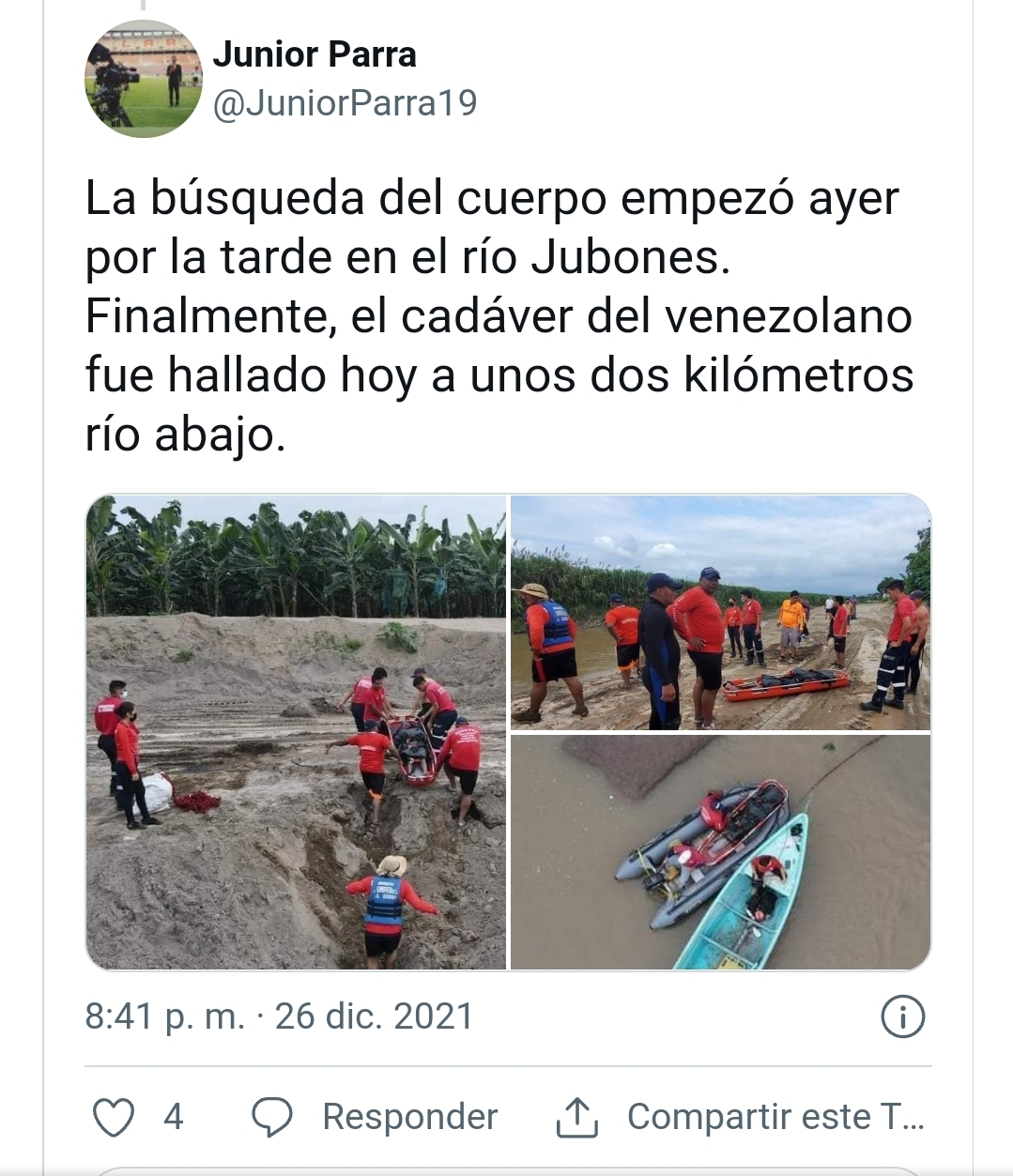Open the reply speech bubble icon
The height and width of the screenshot is (1176, 1013).
272,1117
